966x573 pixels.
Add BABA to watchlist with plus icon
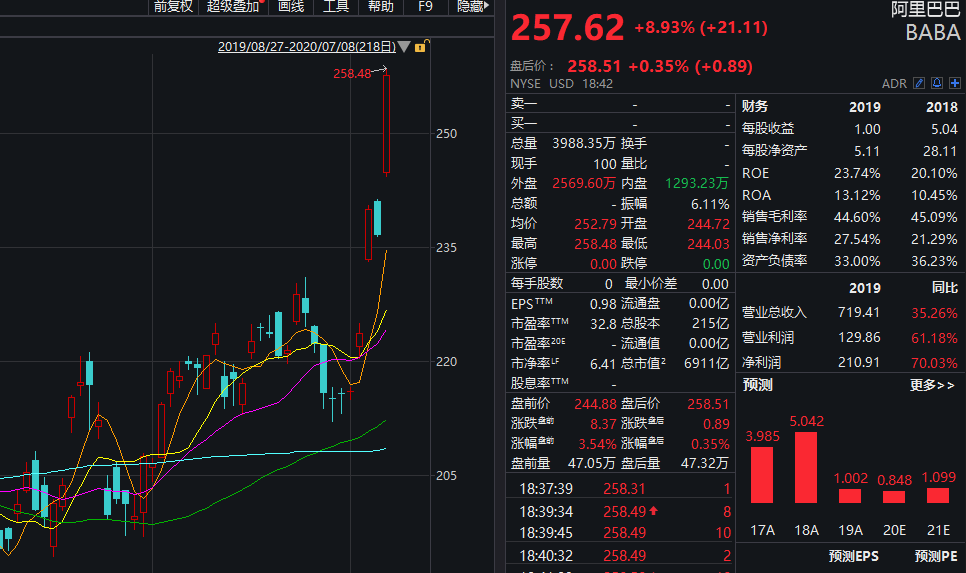(955, 83)
